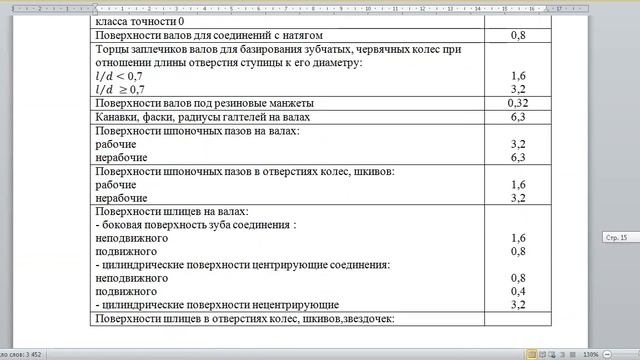Click value 6,3 for нерабочие пазов на валах

coord(518,157)
